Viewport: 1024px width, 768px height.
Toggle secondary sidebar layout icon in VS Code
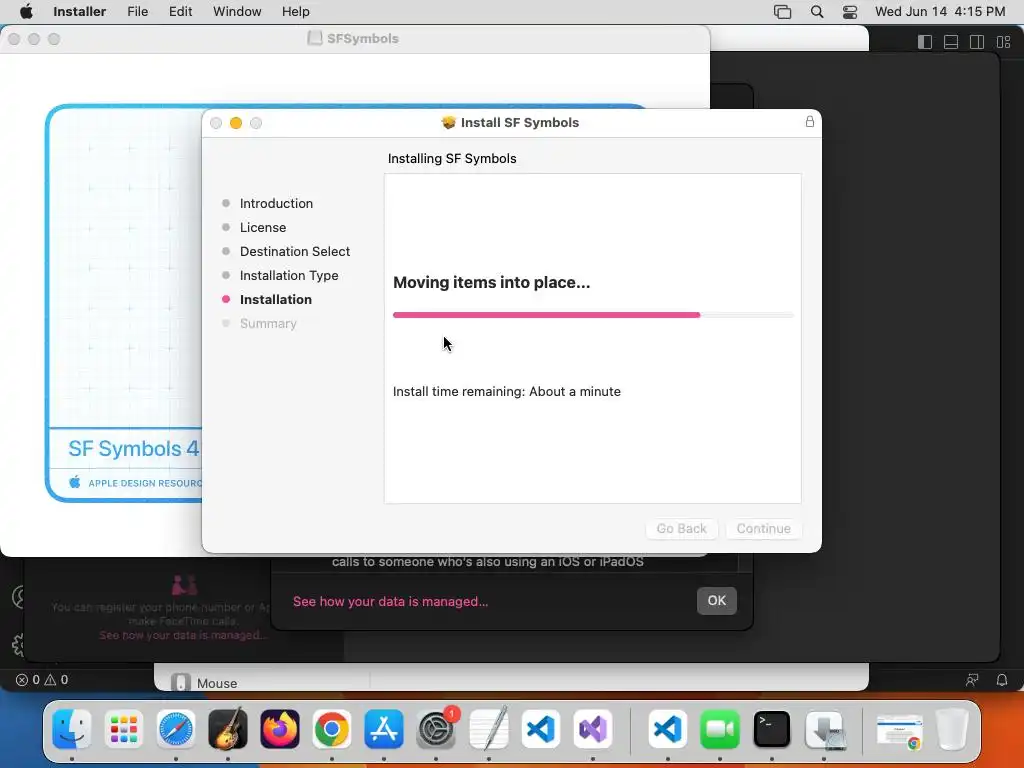pyautogui.click(x=977, y=42)
